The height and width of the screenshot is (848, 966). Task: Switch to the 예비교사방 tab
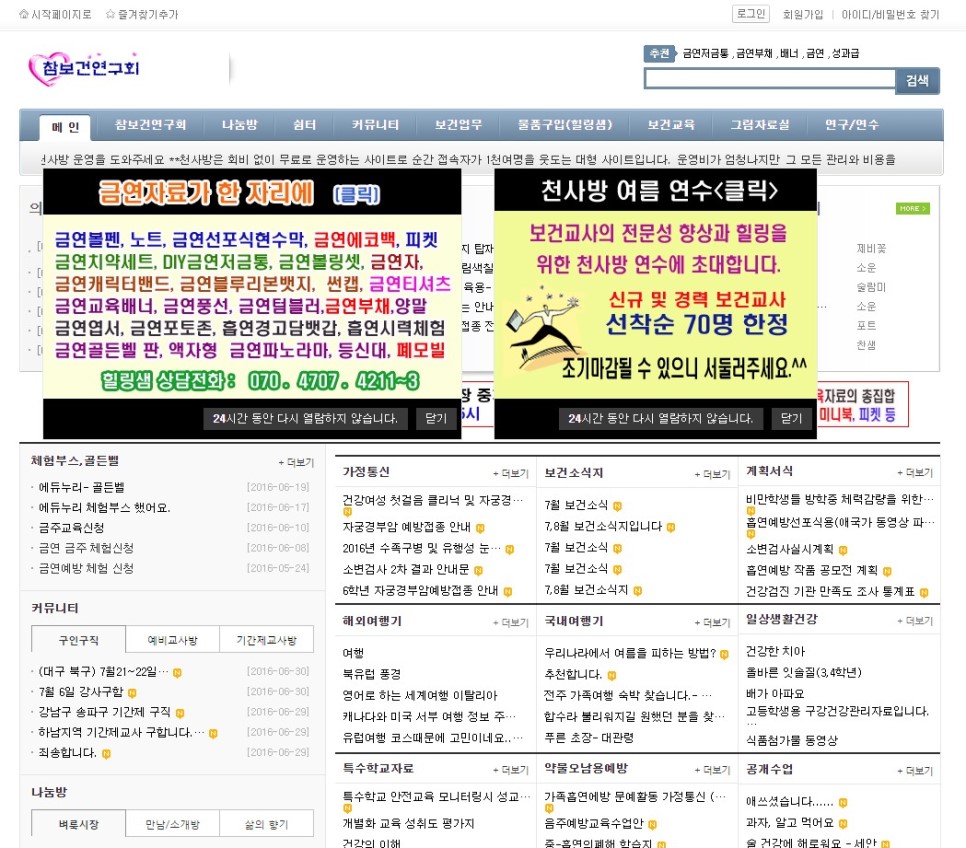click(173, 640)
